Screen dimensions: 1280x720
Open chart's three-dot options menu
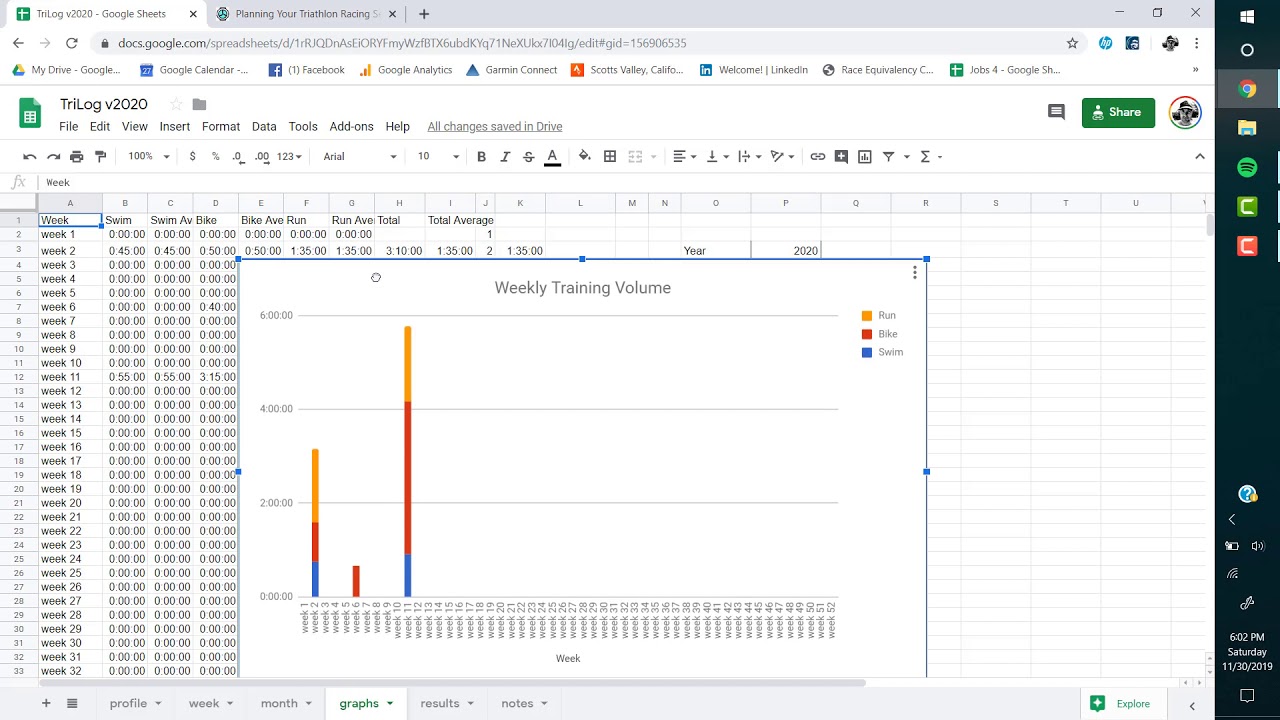click(x=914, y=272)
